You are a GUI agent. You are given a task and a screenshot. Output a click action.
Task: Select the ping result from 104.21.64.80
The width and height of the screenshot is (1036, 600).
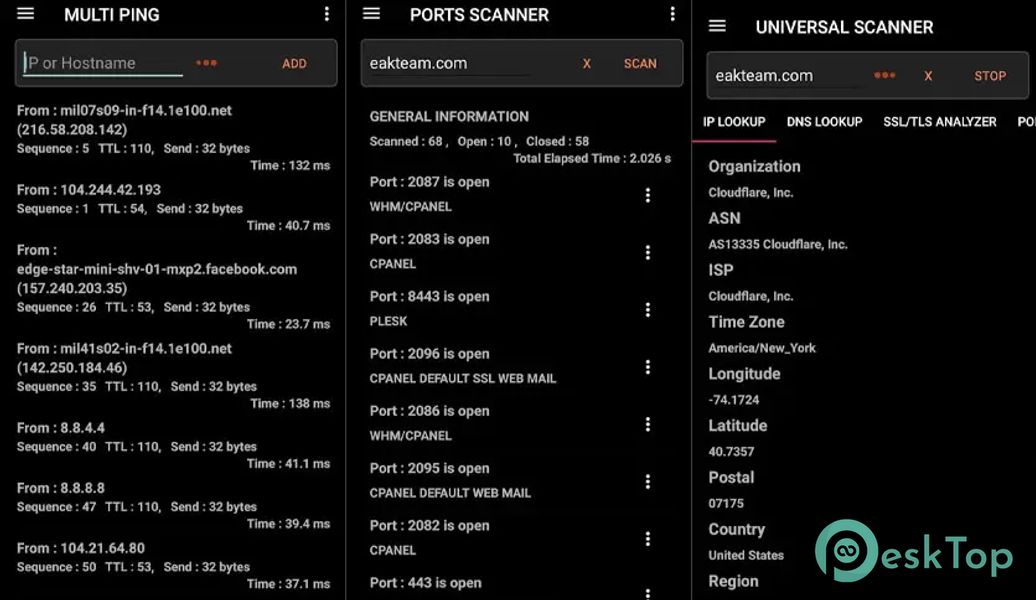point(173,566)
